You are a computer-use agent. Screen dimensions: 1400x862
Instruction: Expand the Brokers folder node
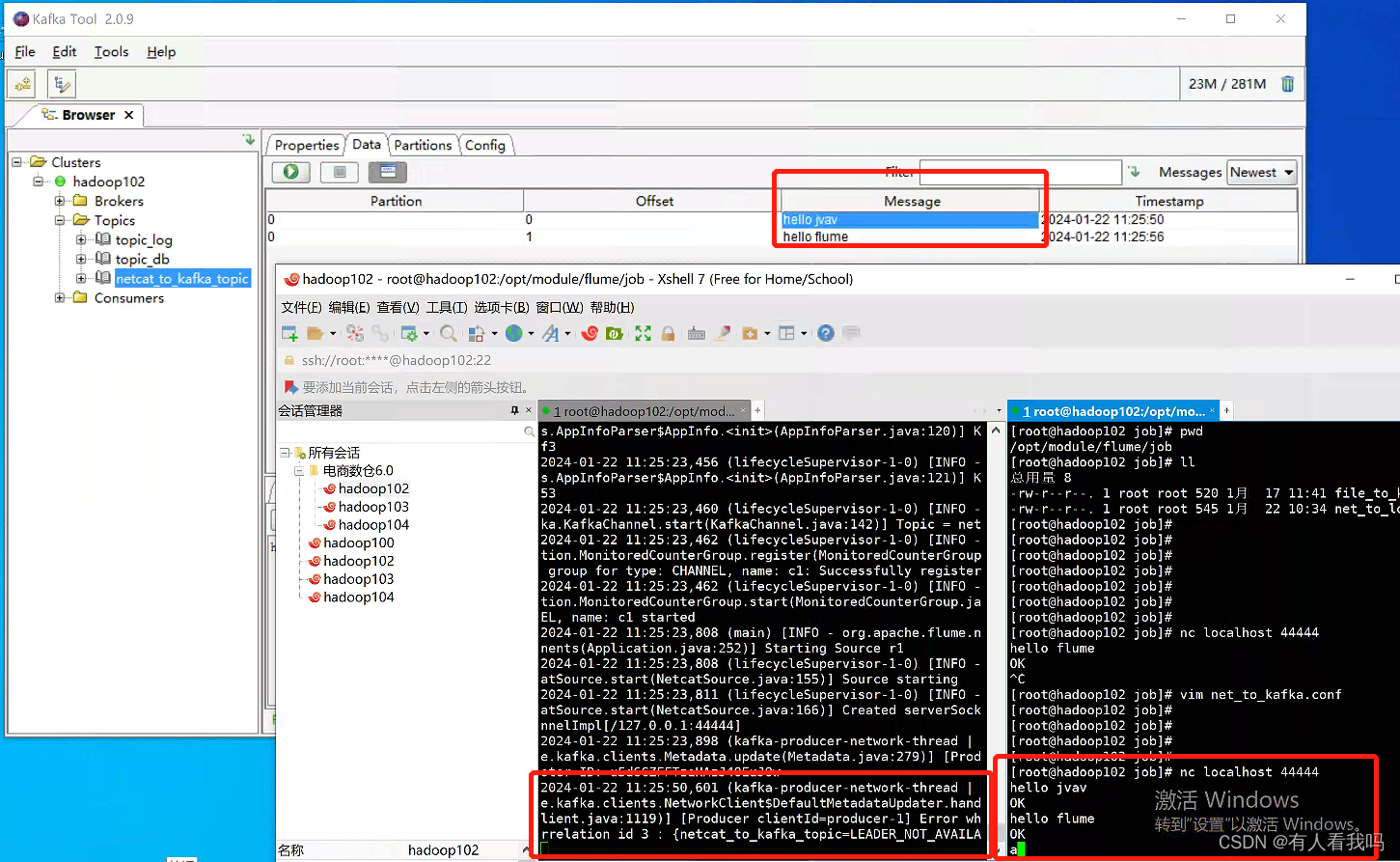click(60, 201)
